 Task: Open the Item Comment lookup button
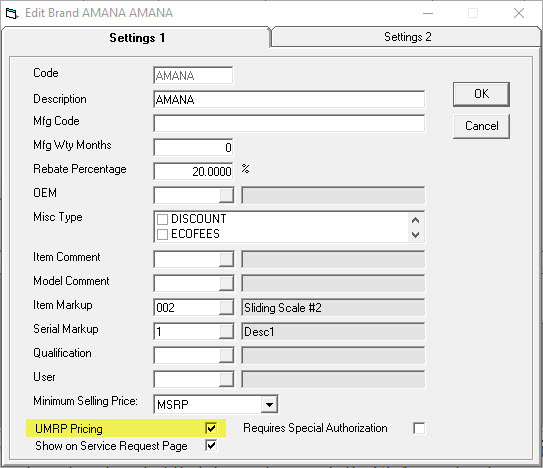tap(226, 259)
